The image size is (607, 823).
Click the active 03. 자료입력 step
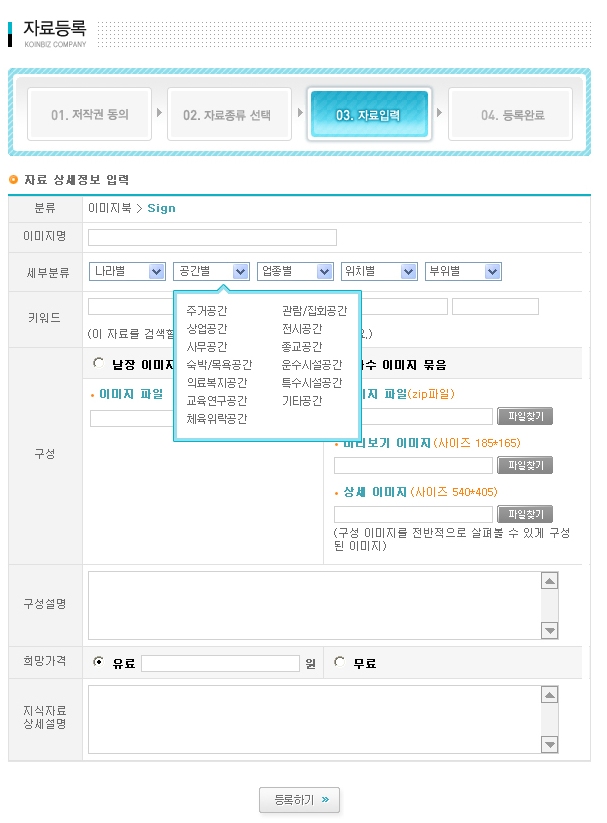tap(369, 114)
